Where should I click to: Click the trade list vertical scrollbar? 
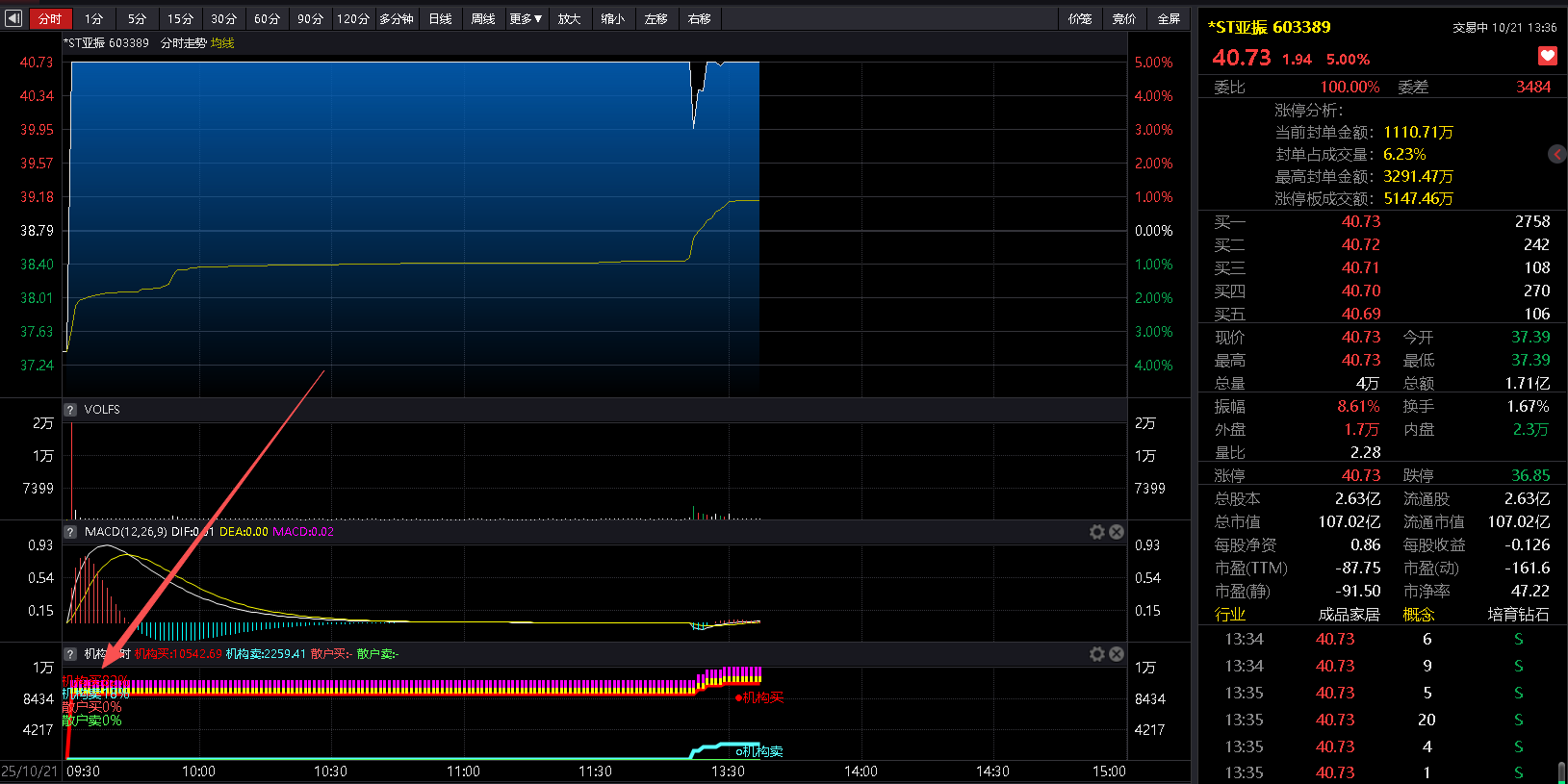coord(1561,772)
